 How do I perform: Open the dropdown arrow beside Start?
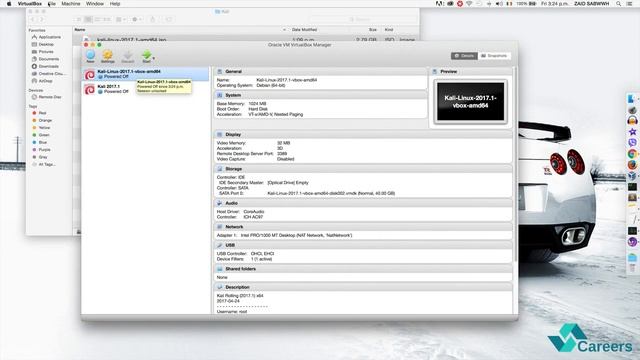click(x=153, y=58)
